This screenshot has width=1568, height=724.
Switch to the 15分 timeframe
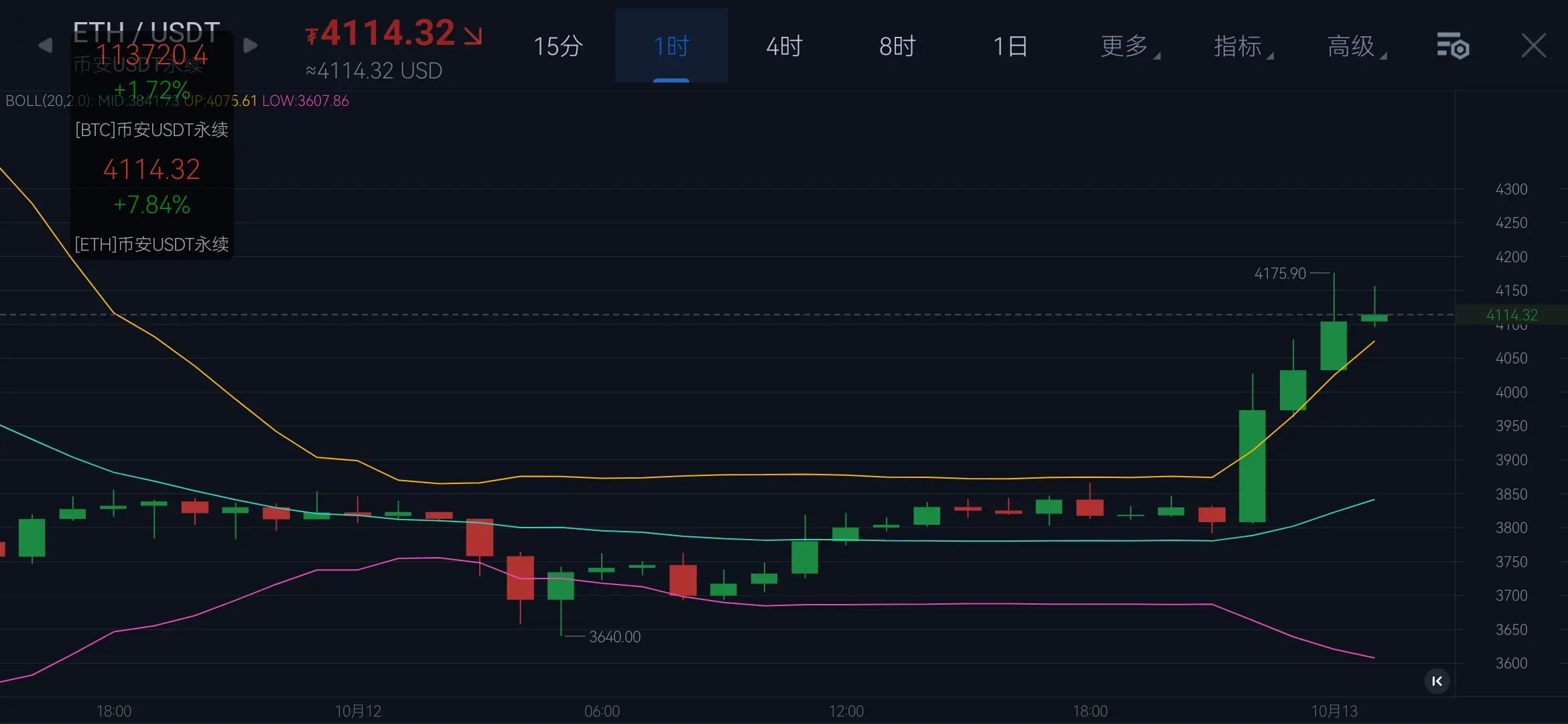click(558, 46)
